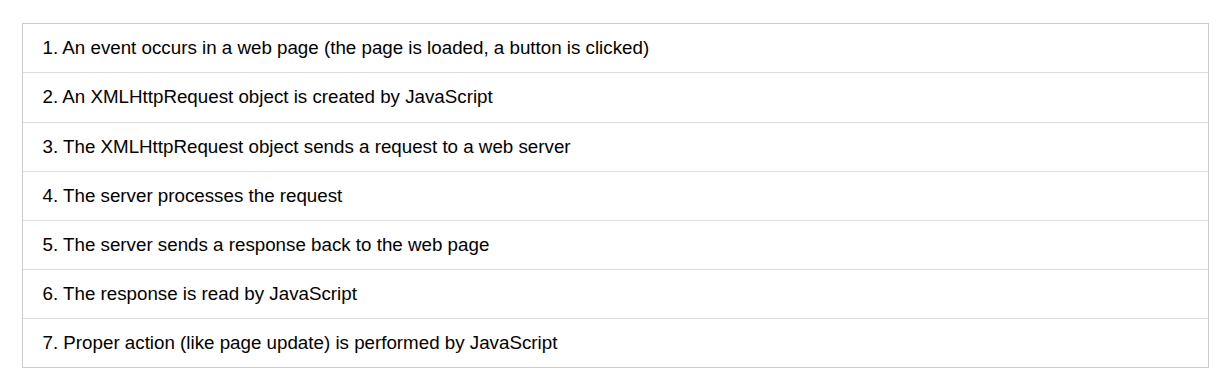Screen dimensions: 1232x387
Task: Click the number '7.' of the last step
Action: [50, 343]
